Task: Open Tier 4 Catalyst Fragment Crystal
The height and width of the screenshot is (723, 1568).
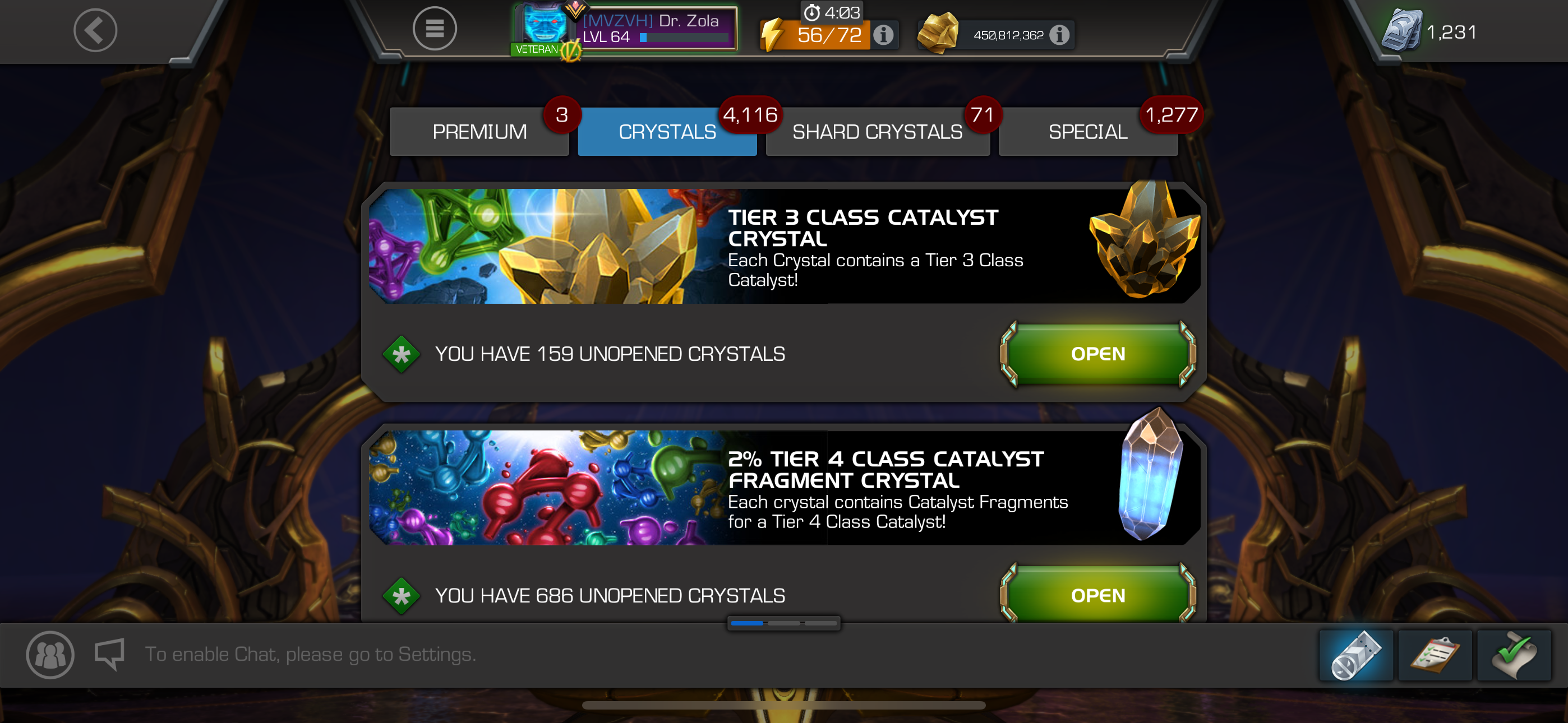Action: click(1097, 595)
